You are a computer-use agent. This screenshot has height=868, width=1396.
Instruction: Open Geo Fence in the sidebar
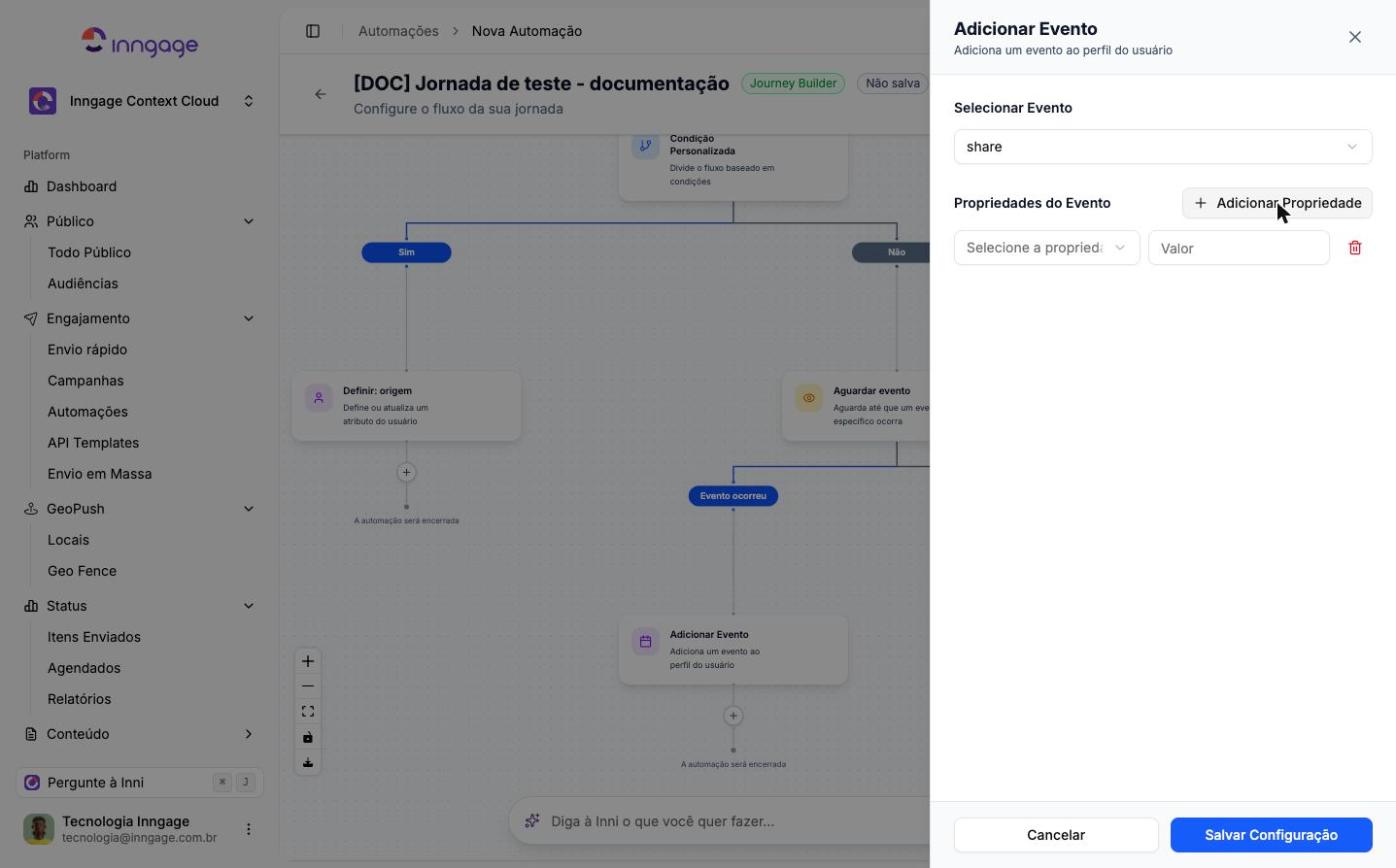82,571
